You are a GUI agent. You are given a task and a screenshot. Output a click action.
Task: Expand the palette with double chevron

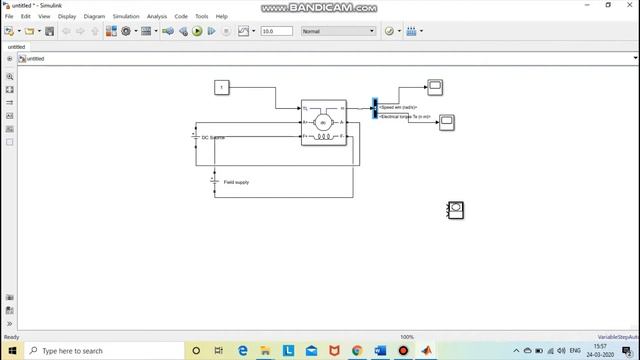tap(10, 324)
